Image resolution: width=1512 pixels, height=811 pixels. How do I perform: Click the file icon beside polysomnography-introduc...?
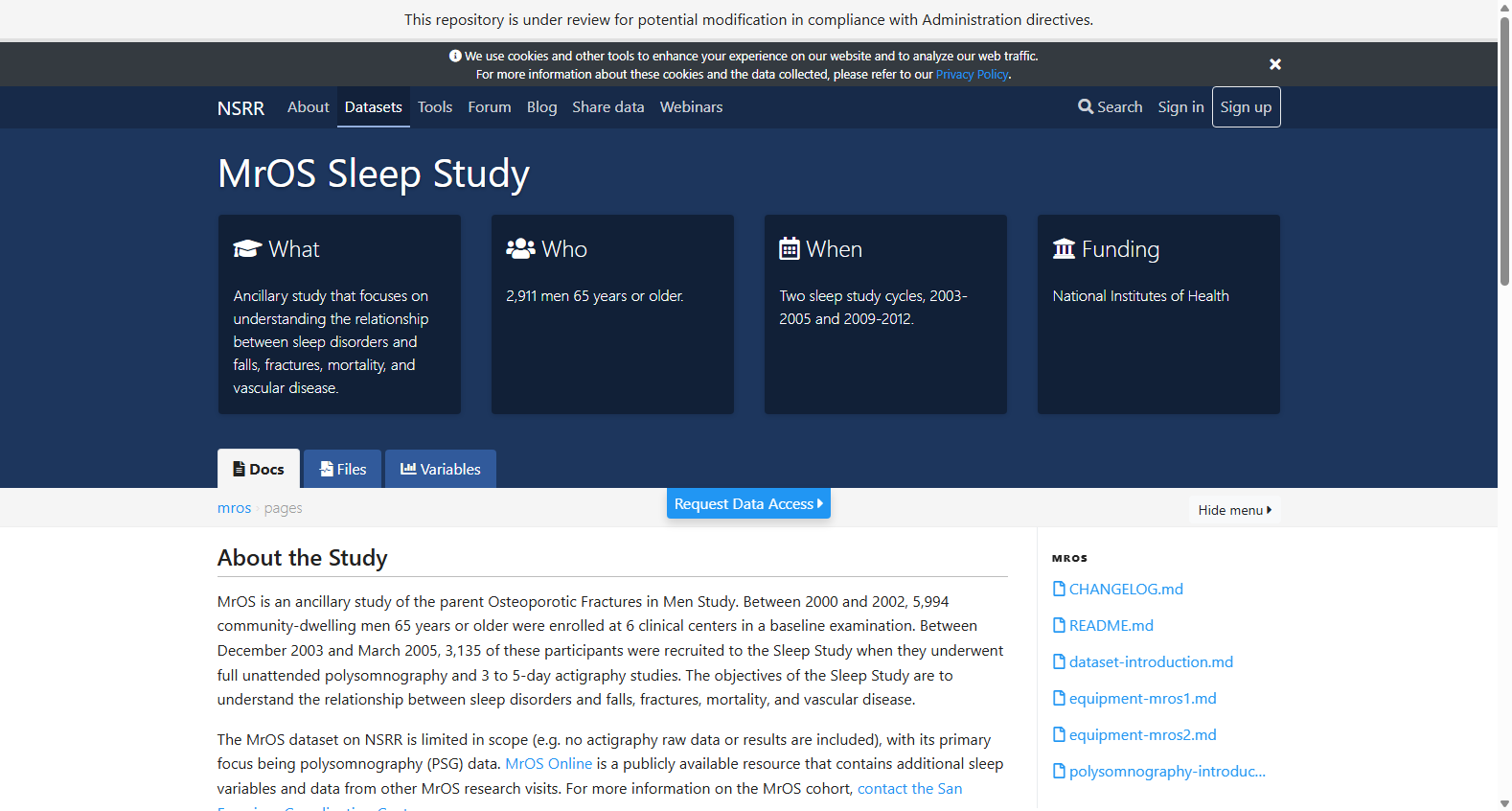pyautogui.click(x=1059, y=771)
